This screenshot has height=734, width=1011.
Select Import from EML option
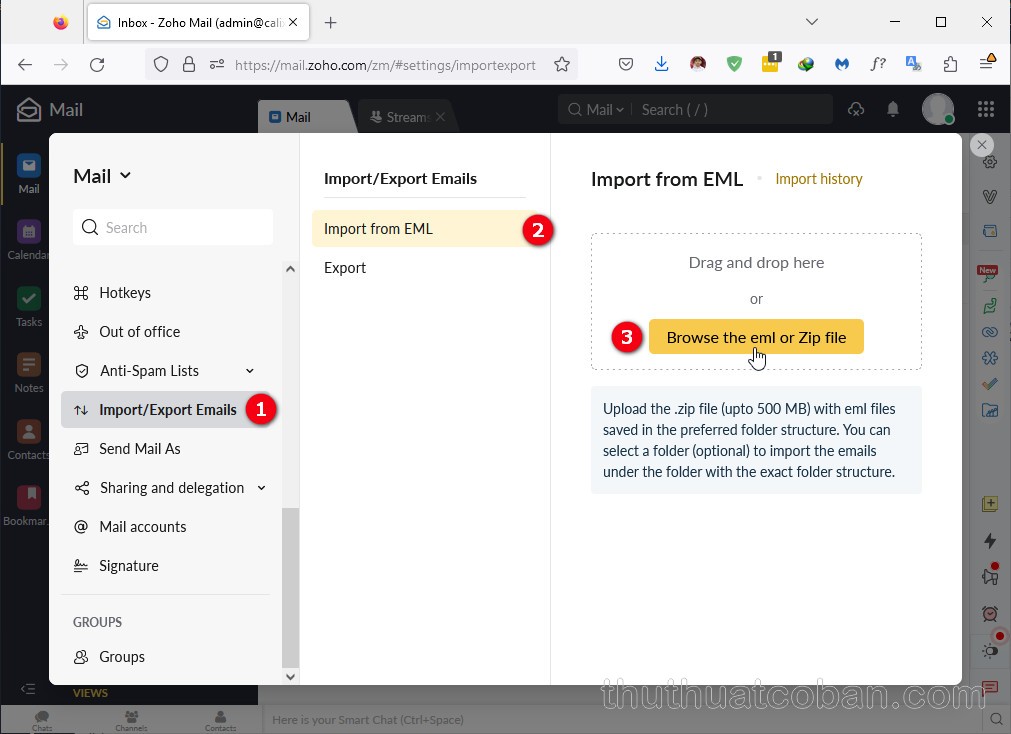[x=379, y=229]
